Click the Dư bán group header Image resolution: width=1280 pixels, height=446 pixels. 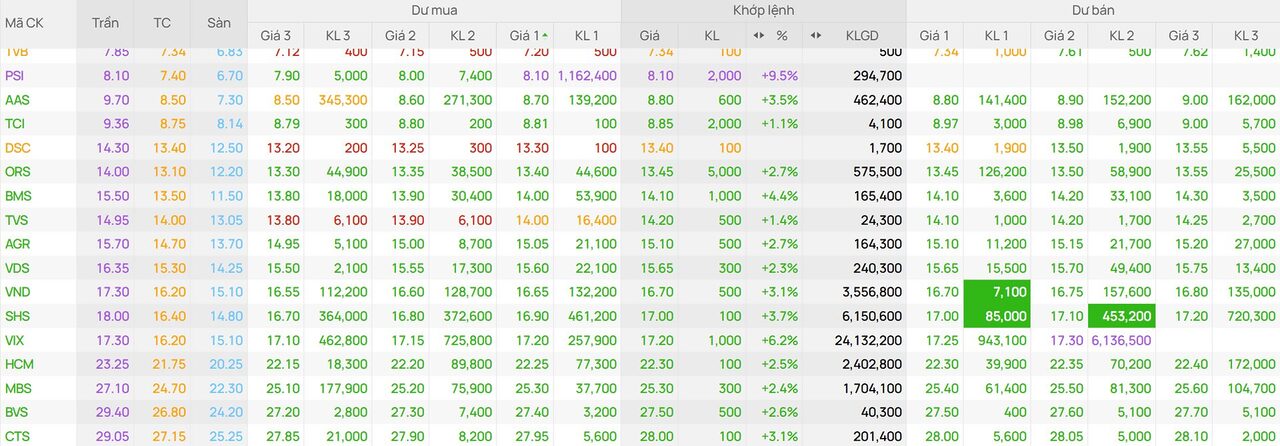(1092, 10)
